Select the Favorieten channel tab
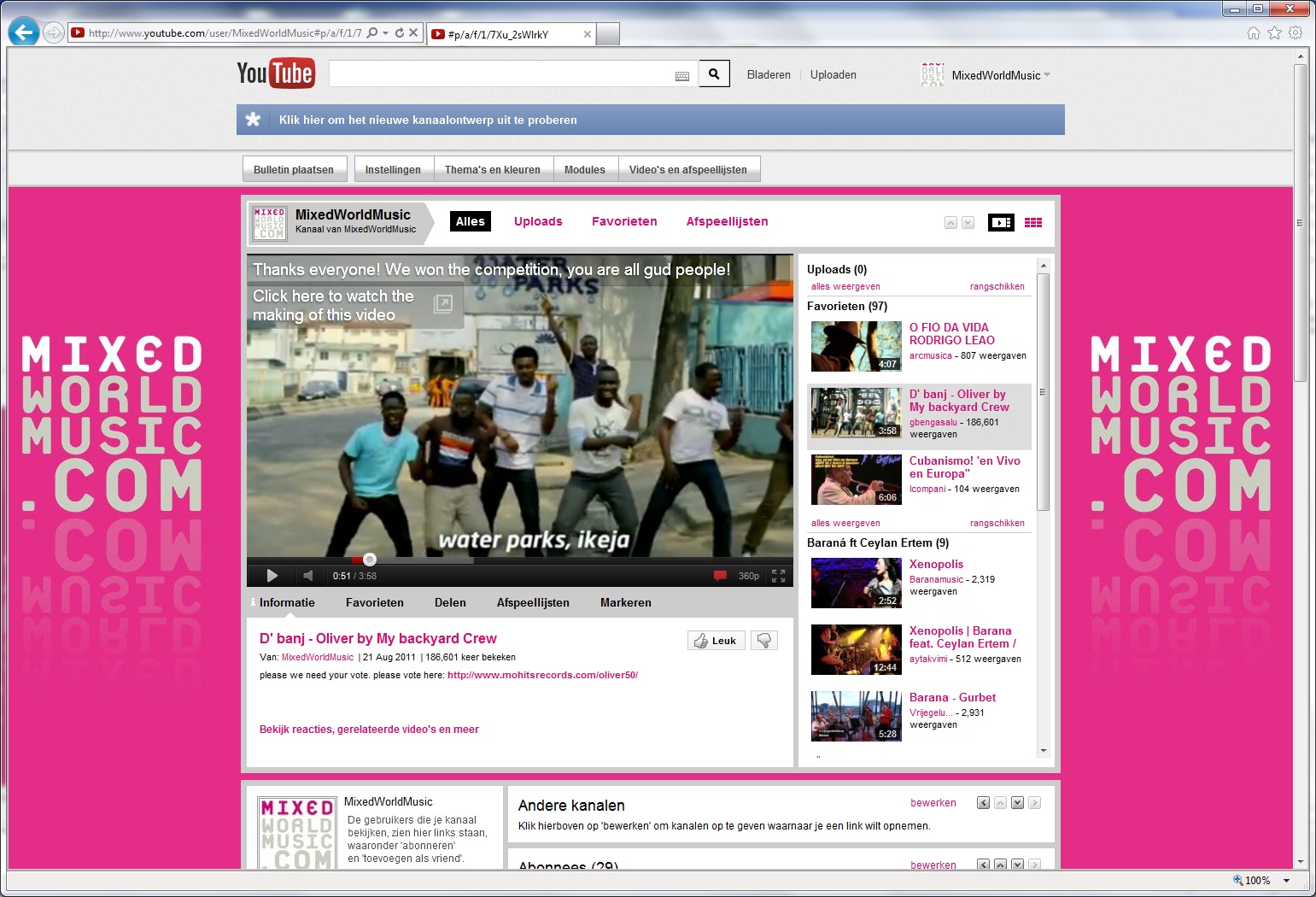The image size is (1316, 897). pyautogui.click(x=624, y=221)
